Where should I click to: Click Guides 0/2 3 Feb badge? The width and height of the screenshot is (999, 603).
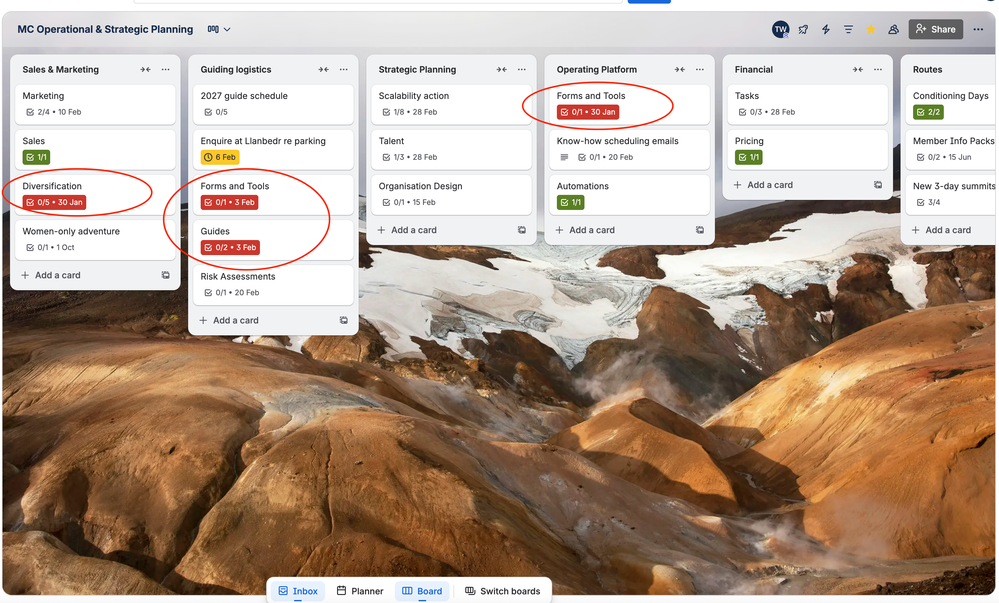[x=230, y=247]
